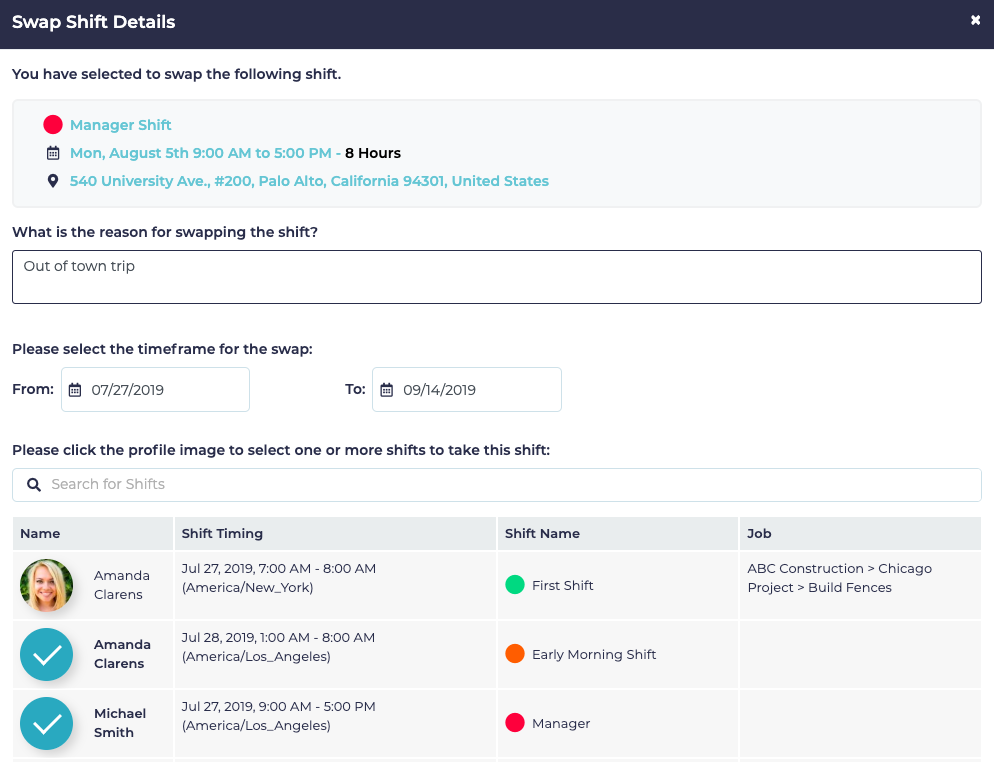Click calendar icon in From date field

point(75,390)
